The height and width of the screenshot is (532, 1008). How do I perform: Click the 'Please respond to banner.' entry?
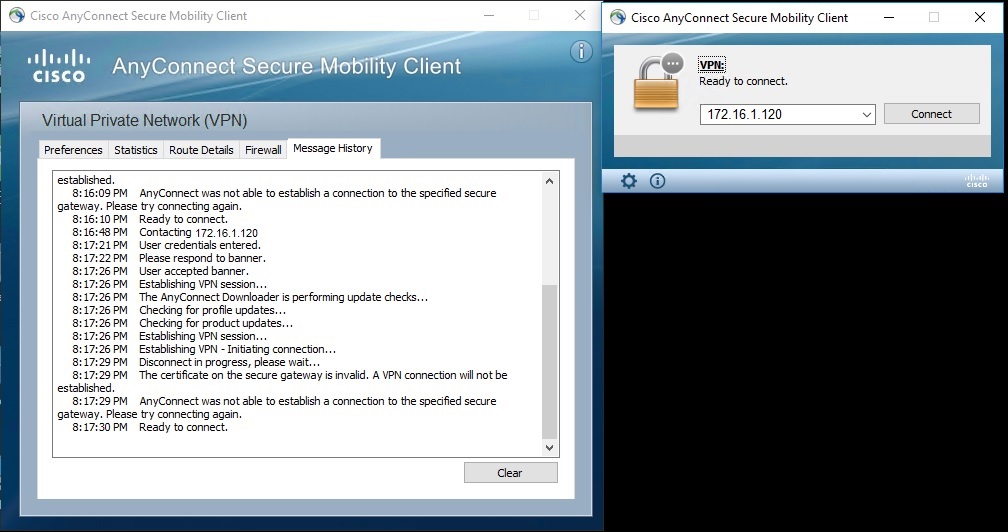(x=169, y=258)
